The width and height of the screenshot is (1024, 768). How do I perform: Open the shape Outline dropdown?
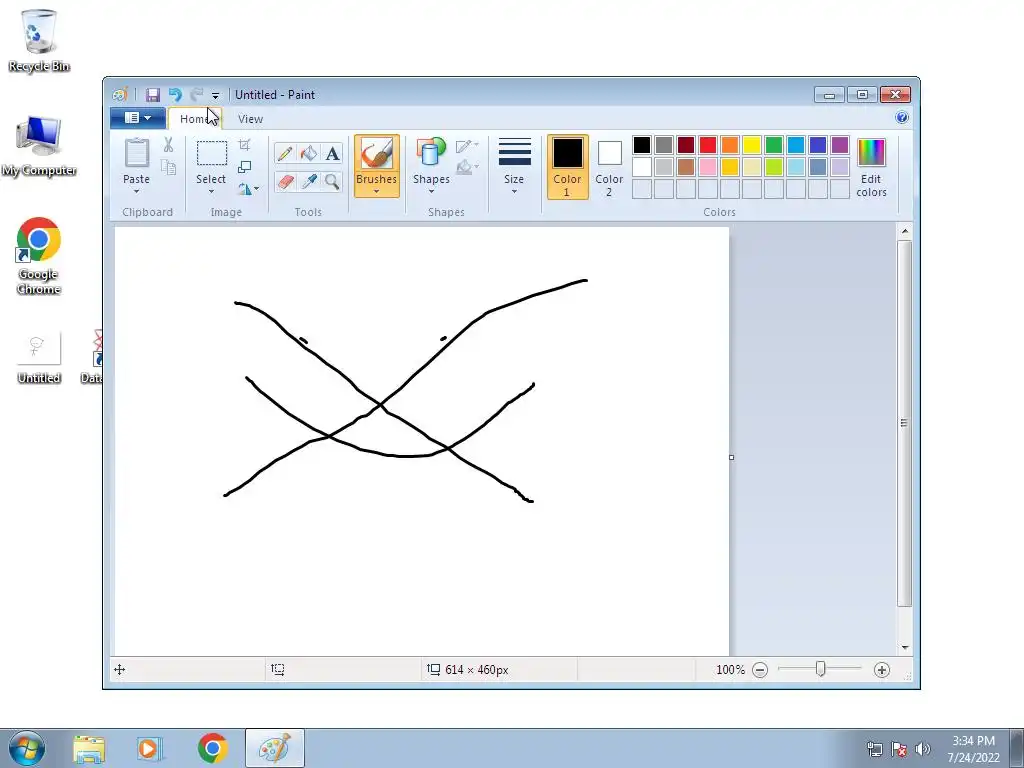(x=467, y=146)
